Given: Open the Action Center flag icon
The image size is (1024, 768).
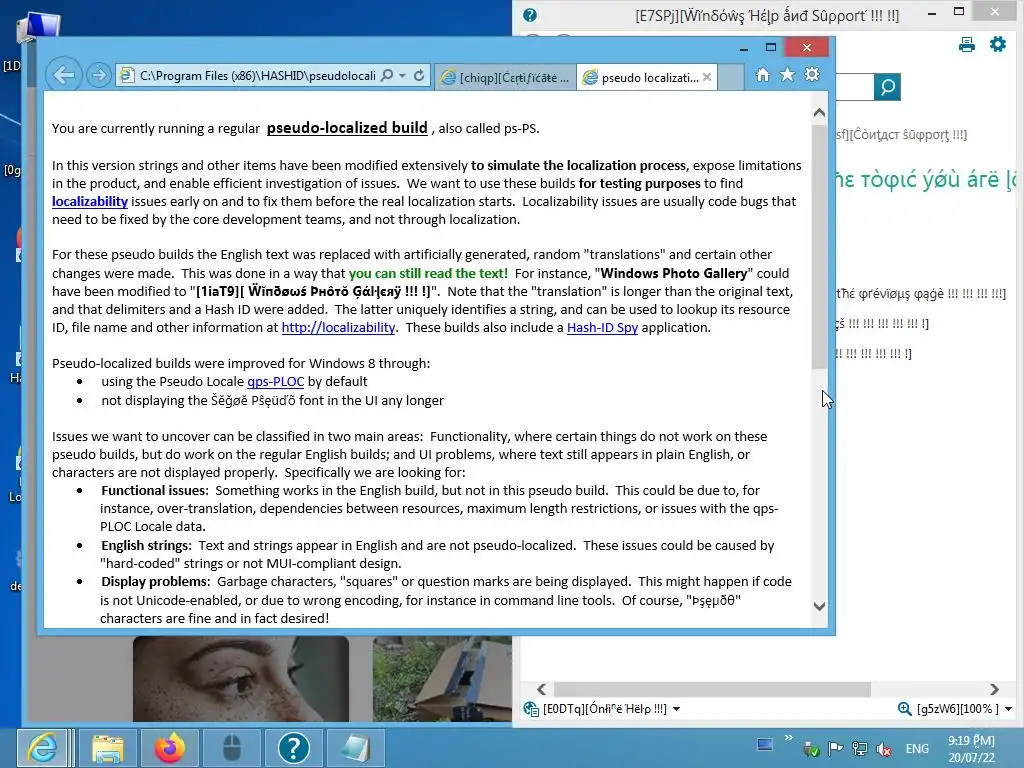Looking at the screenshot, I should [835, 749].
